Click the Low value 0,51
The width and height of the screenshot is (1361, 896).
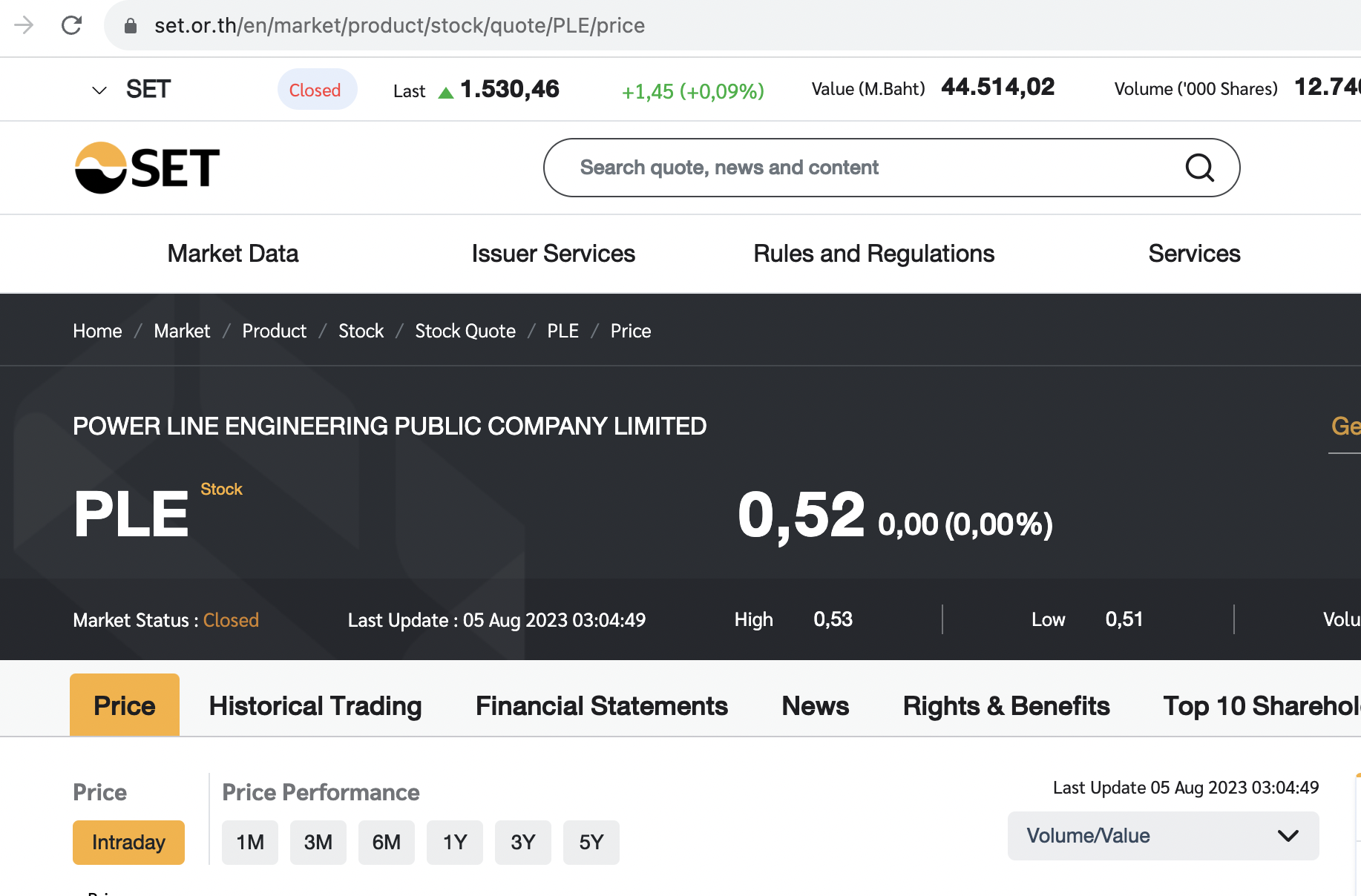click(1124, 619)
